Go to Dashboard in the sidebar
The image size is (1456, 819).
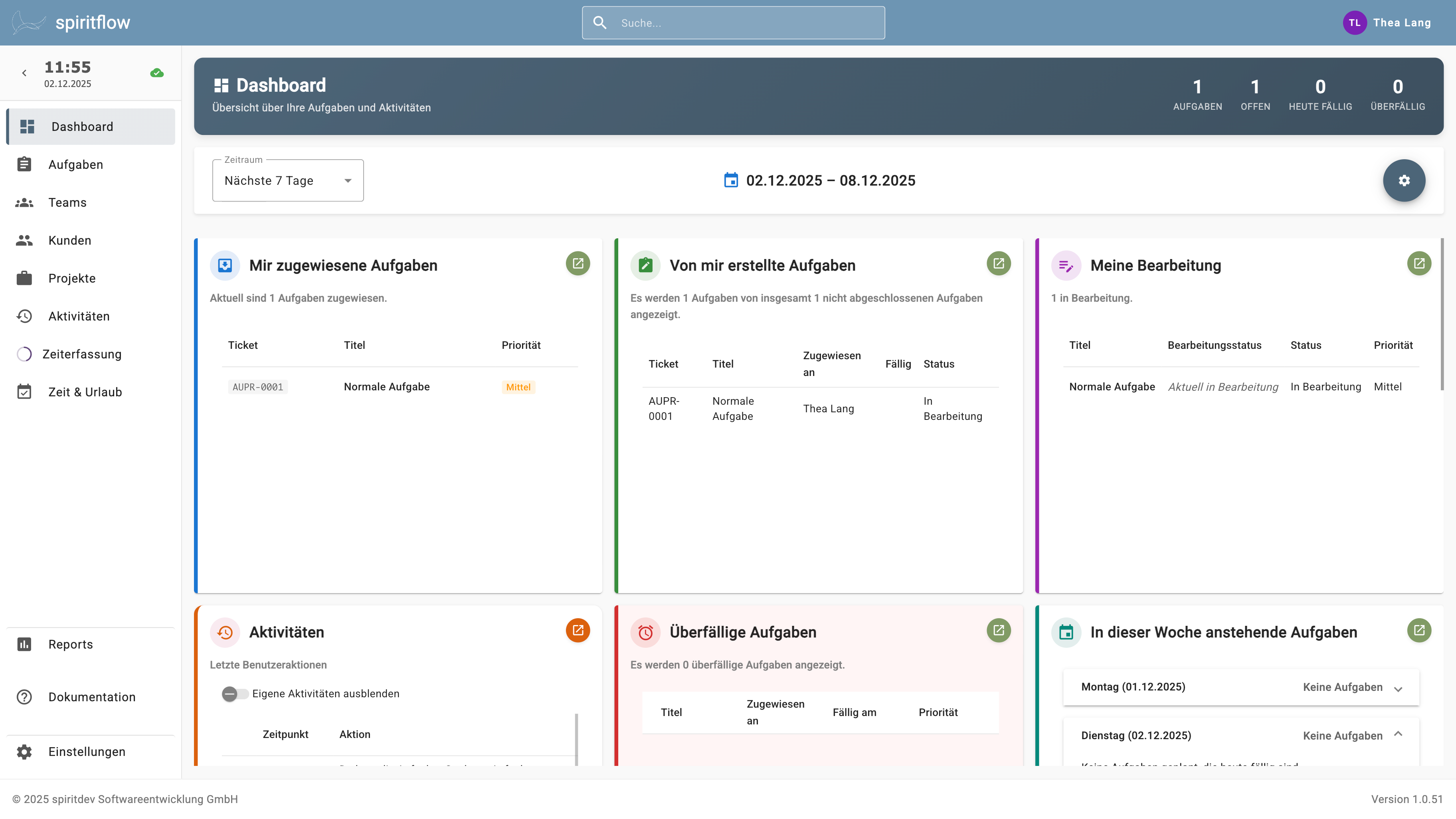point(91,127)
